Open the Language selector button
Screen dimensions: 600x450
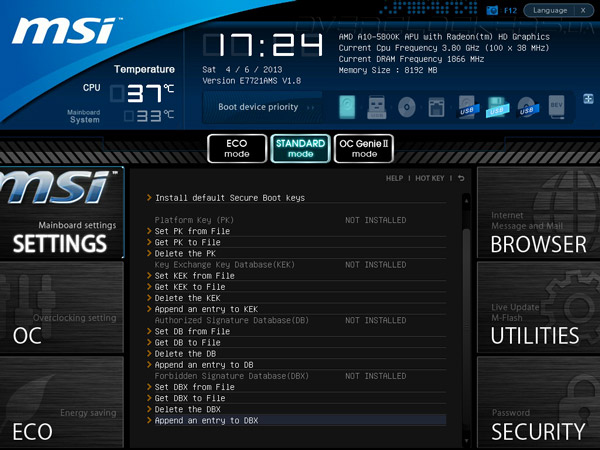(x=550, y=10)
